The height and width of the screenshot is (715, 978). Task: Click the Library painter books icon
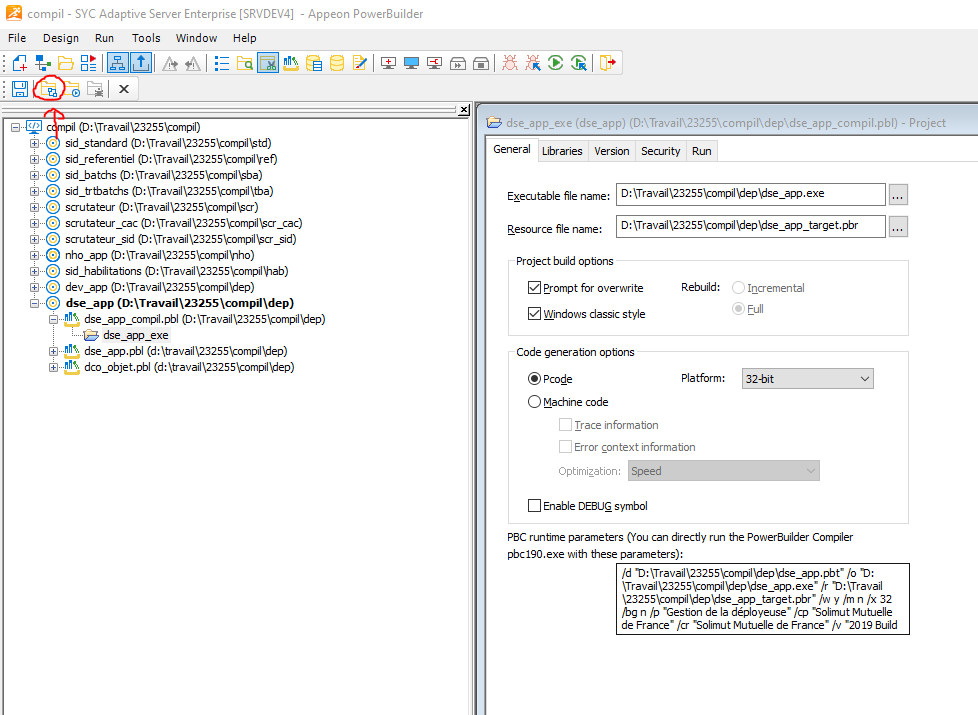pyautogui.click(x=291, y=63)
